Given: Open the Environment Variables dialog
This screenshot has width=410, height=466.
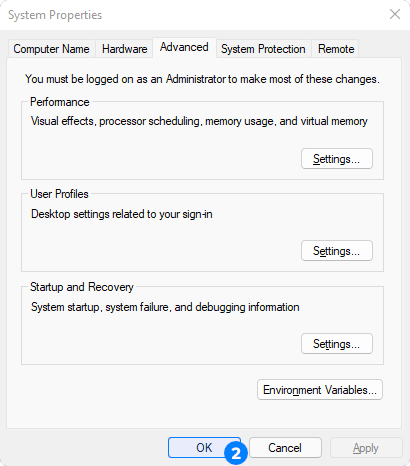Looking at the screenshot, I should (320, 390).
